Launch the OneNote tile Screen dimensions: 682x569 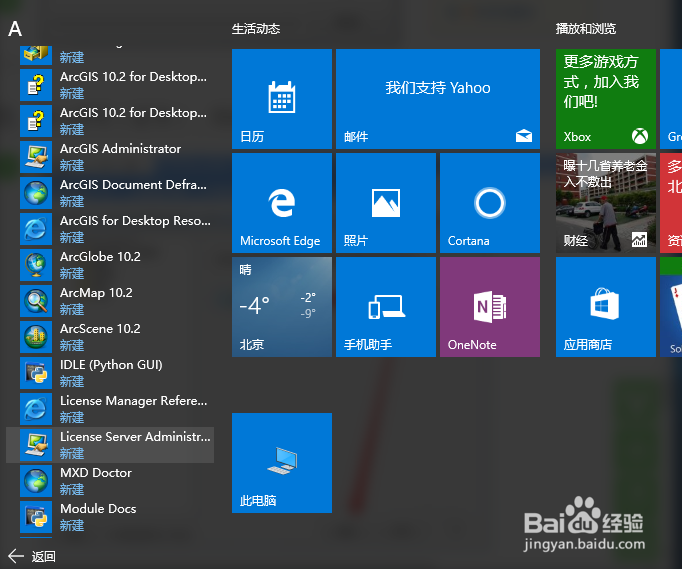(490, 307)
